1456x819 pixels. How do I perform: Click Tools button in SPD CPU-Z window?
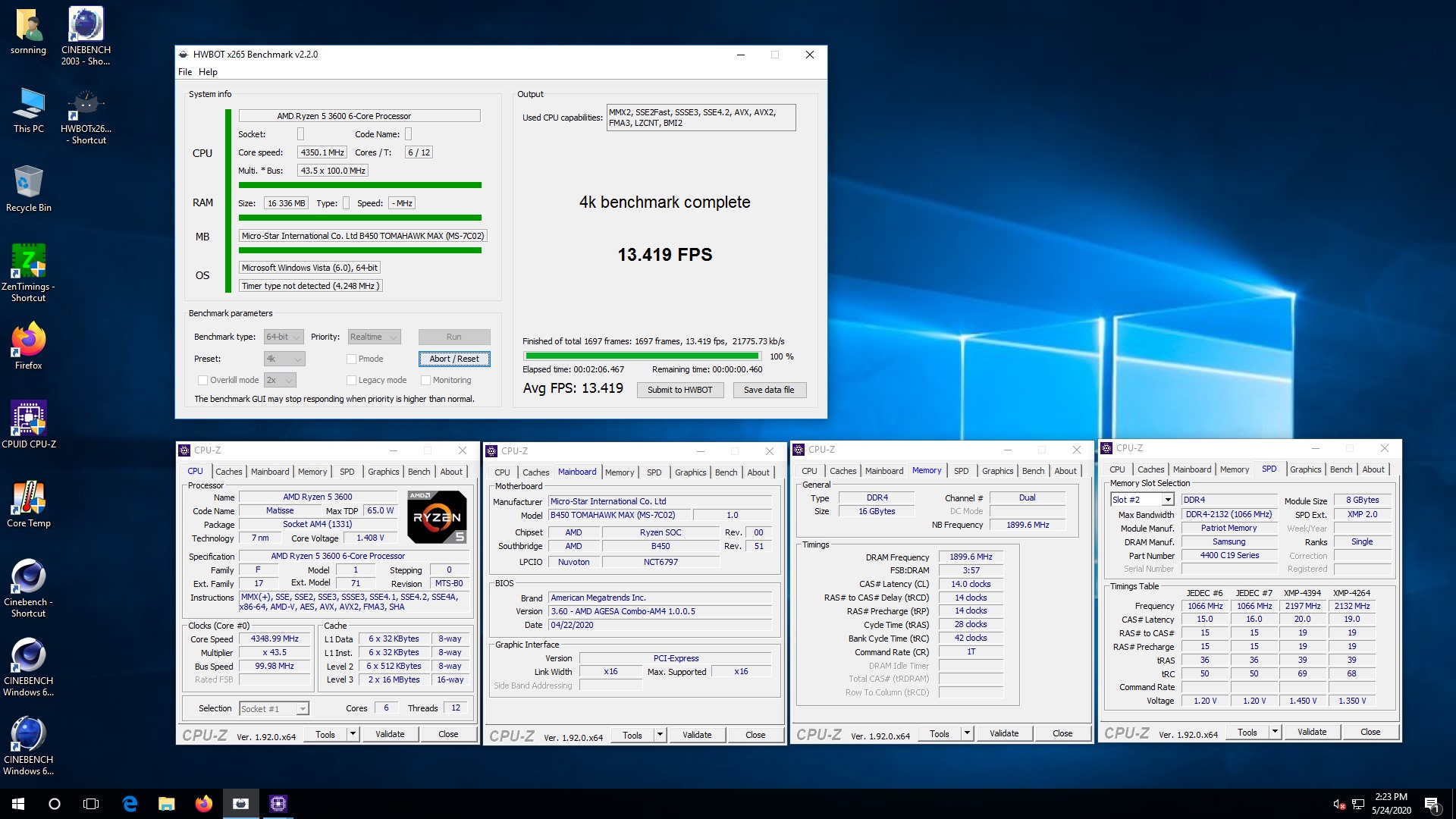click(1247, 732)
